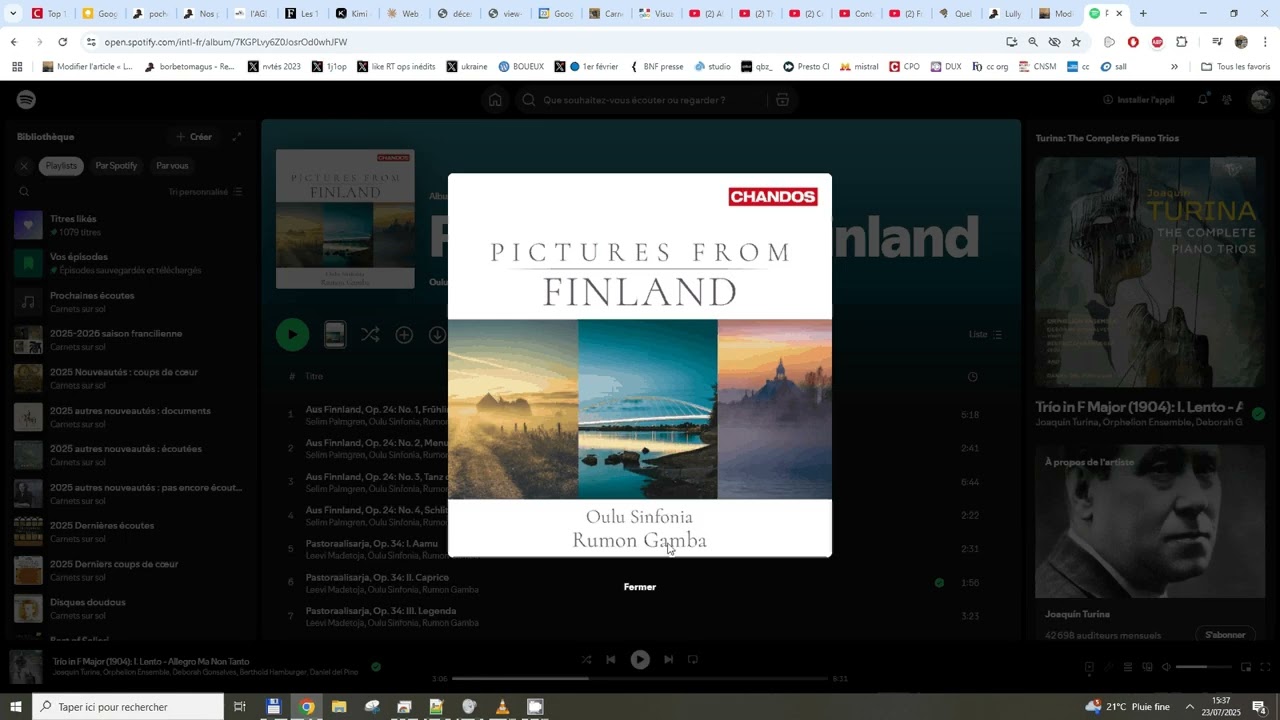Open the 'Prochaines écoutes' playlist

[x=131, y=302]
